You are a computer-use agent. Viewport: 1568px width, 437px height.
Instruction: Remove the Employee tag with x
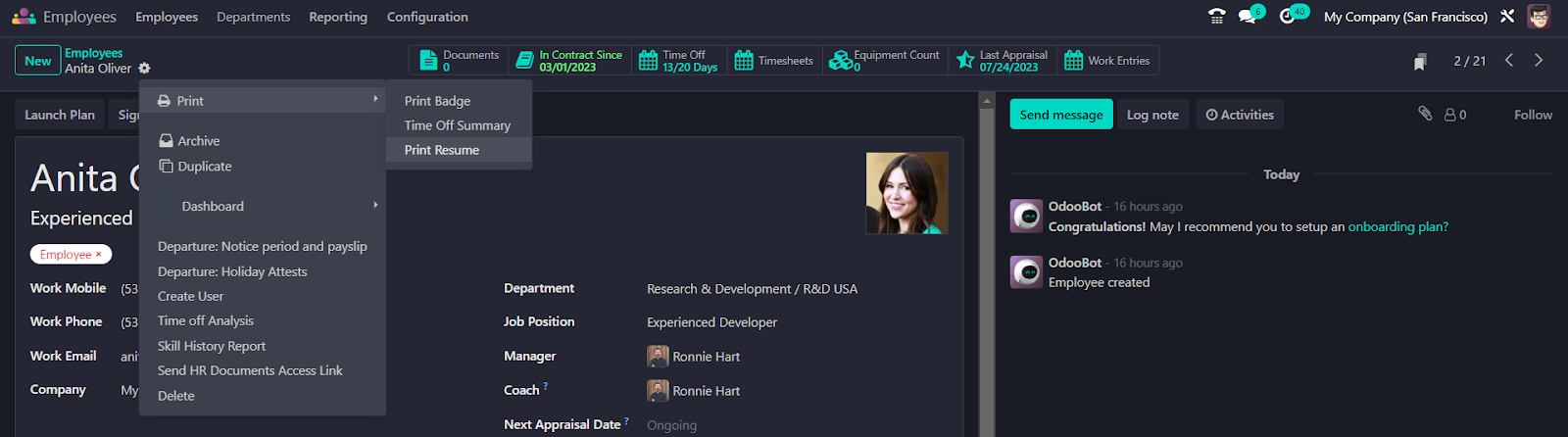[x=98, y=255]
